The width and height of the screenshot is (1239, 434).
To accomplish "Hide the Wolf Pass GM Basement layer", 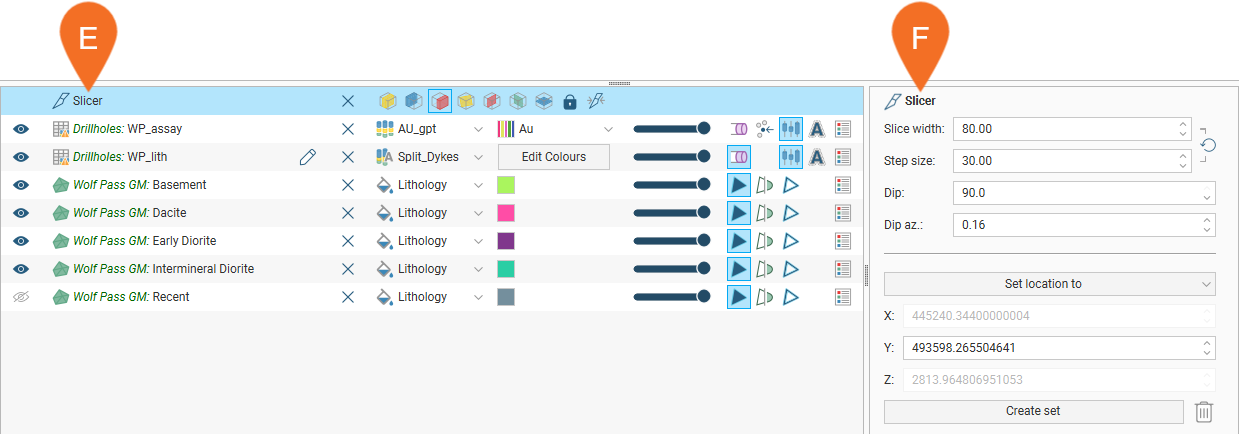I will (x=21, y=185).
